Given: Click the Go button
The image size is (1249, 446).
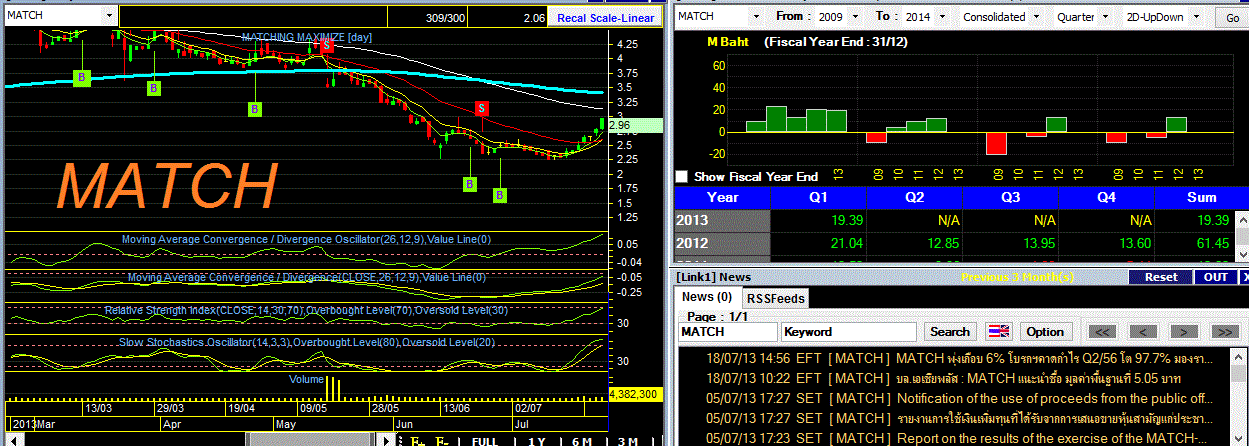Looking at the screenshot, I should pyautogui.click(x=1230, y=17).
